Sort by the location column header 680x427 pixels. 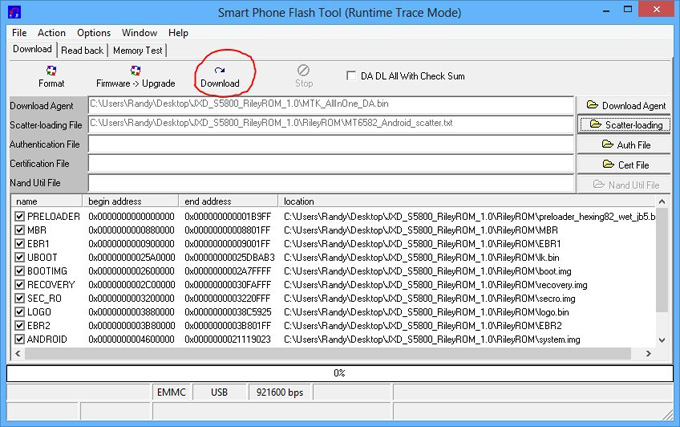[467, 201]
